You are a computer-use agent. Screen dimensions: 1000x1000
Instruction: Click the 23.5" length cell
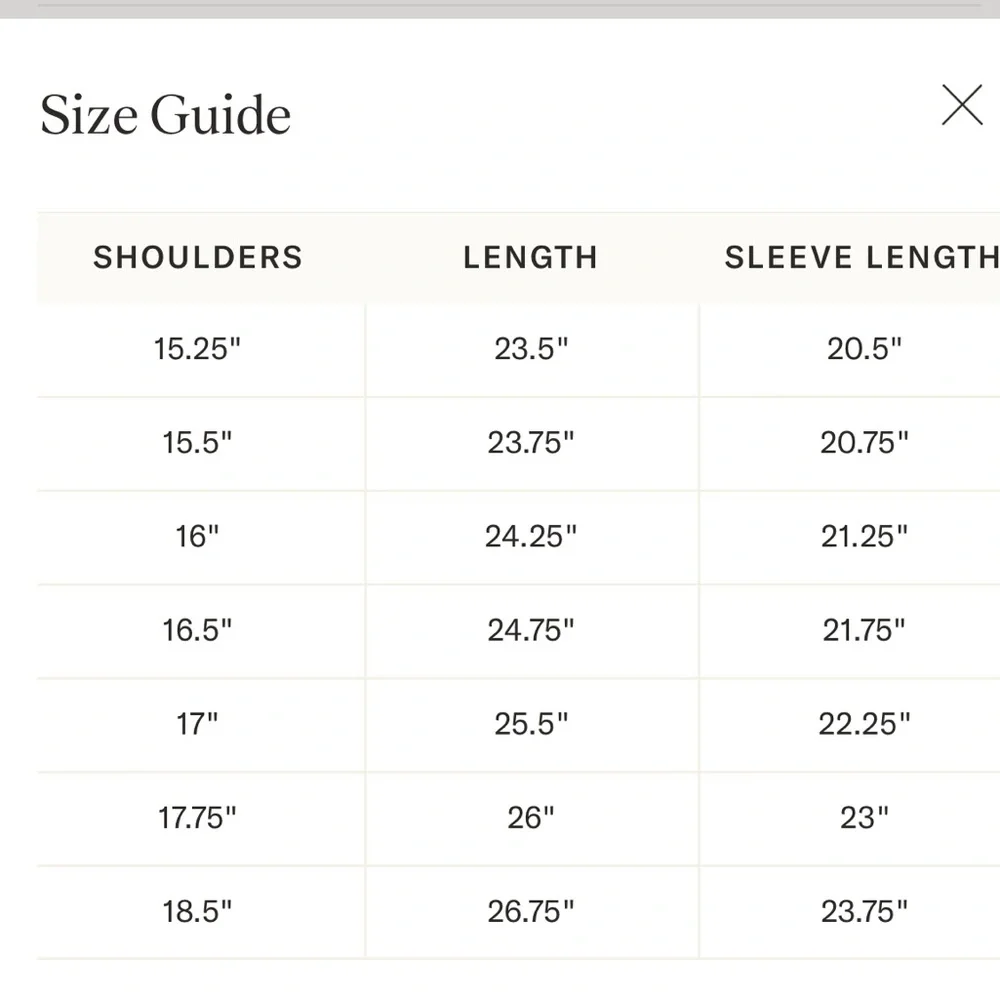pyautogui.click(x=531, y=349)
